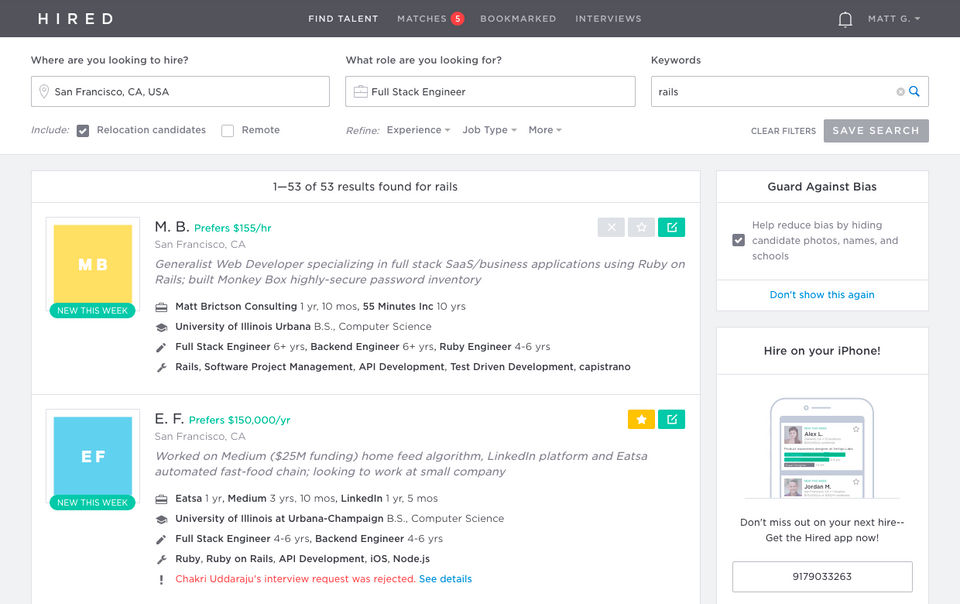
Task: Open the notifications bell icon
Action: click(x=845, y=20)
